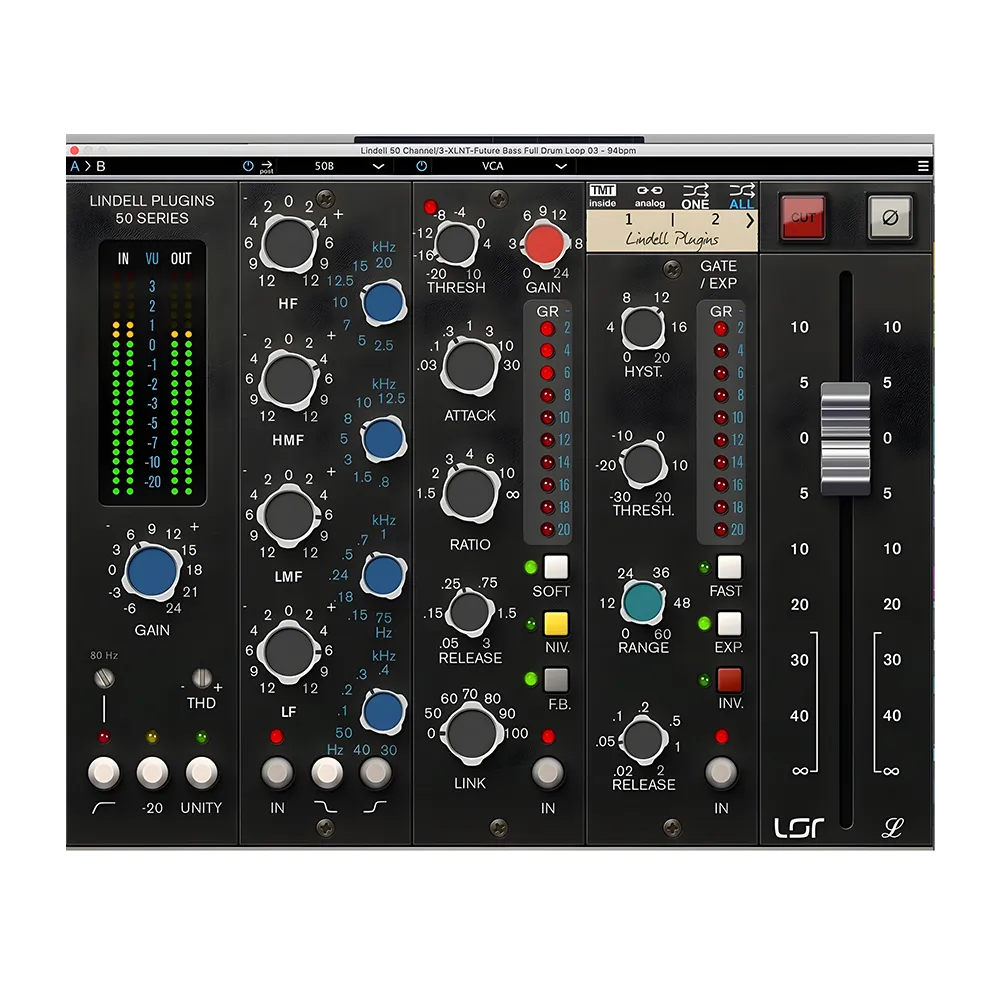The image size is (1000, 1000).
Task: Click the red compressor GAIN knob
Action: point(544,244)
